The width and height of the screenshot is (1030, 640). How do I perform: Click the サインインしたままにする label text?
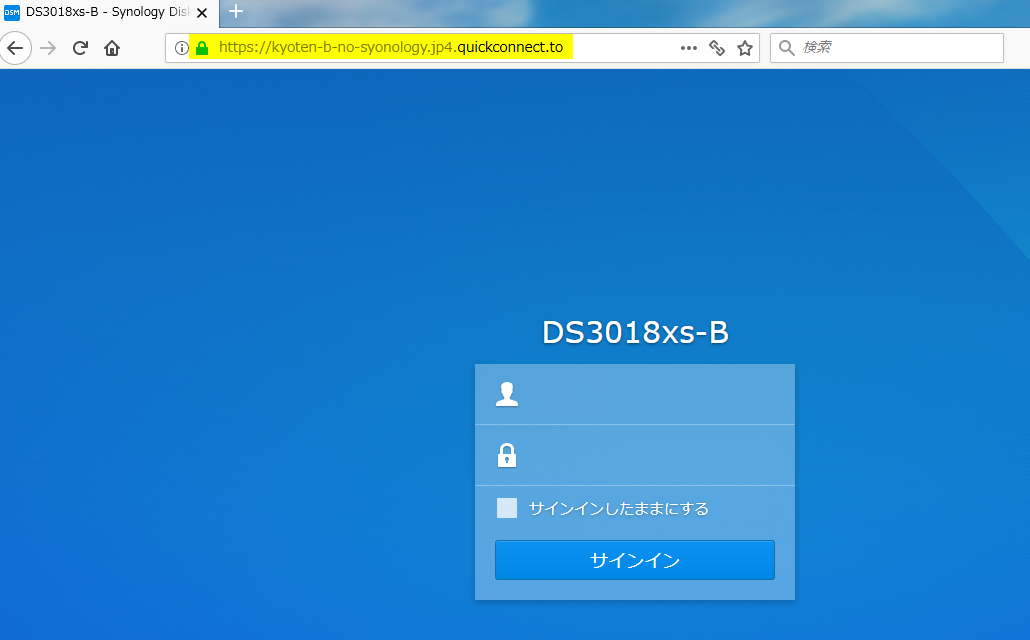pyautogui.click(x=618, y=509)
